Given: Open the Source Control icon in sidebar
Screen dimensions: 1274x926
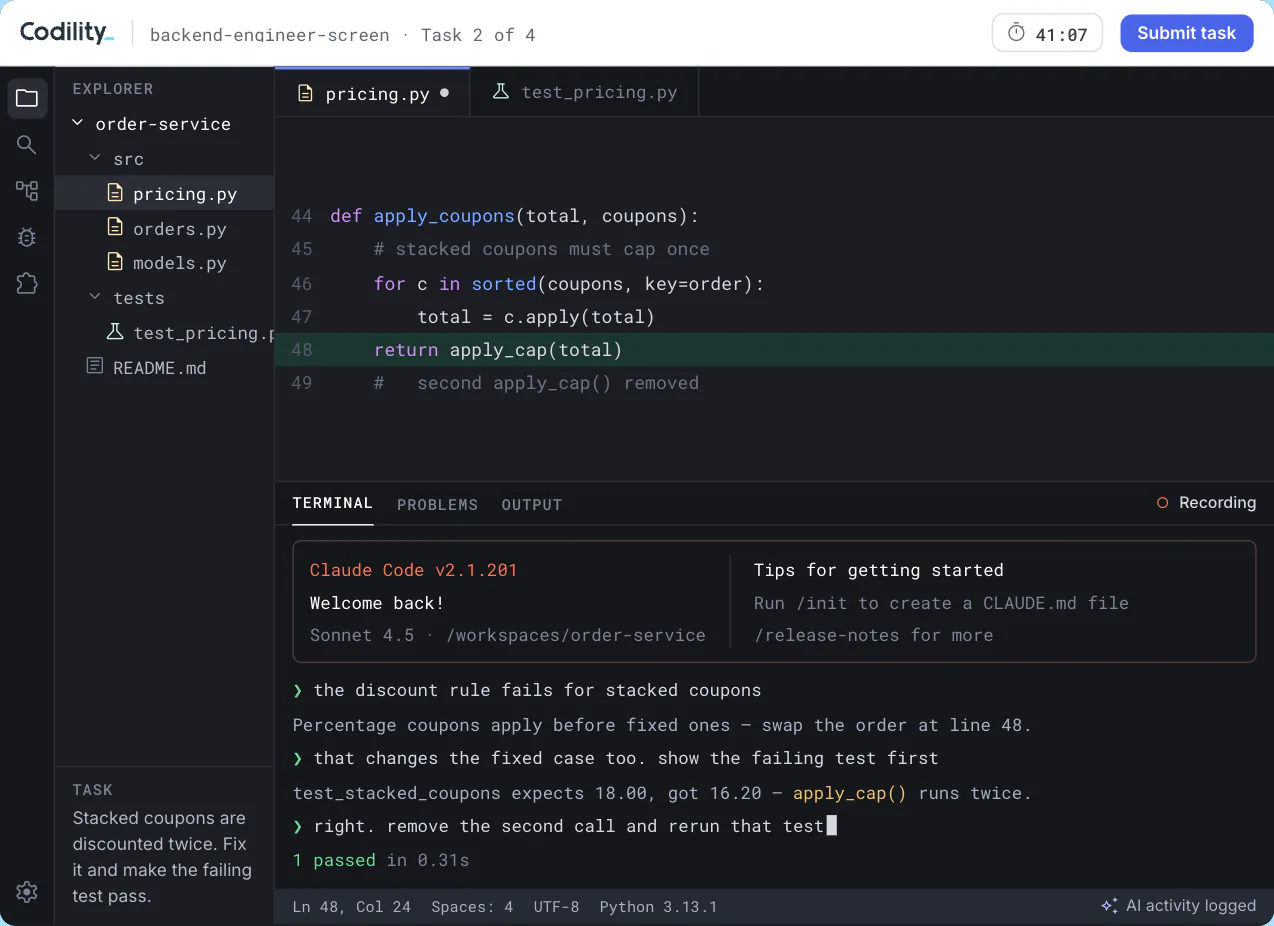Looking at the screenshot, I should [x=27, y=191].
